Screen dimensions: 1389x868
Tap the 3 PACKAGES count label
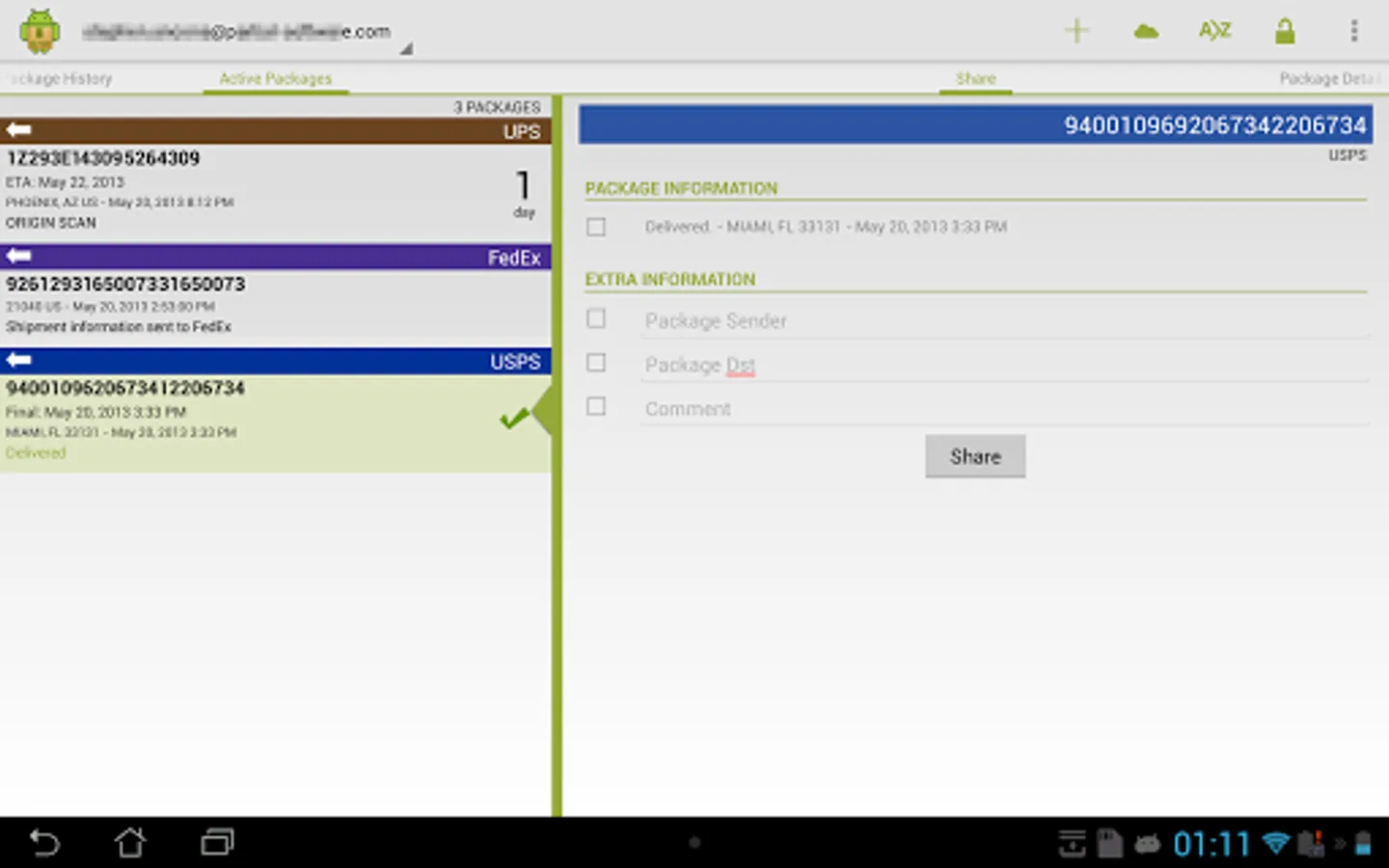click(497, 107)
